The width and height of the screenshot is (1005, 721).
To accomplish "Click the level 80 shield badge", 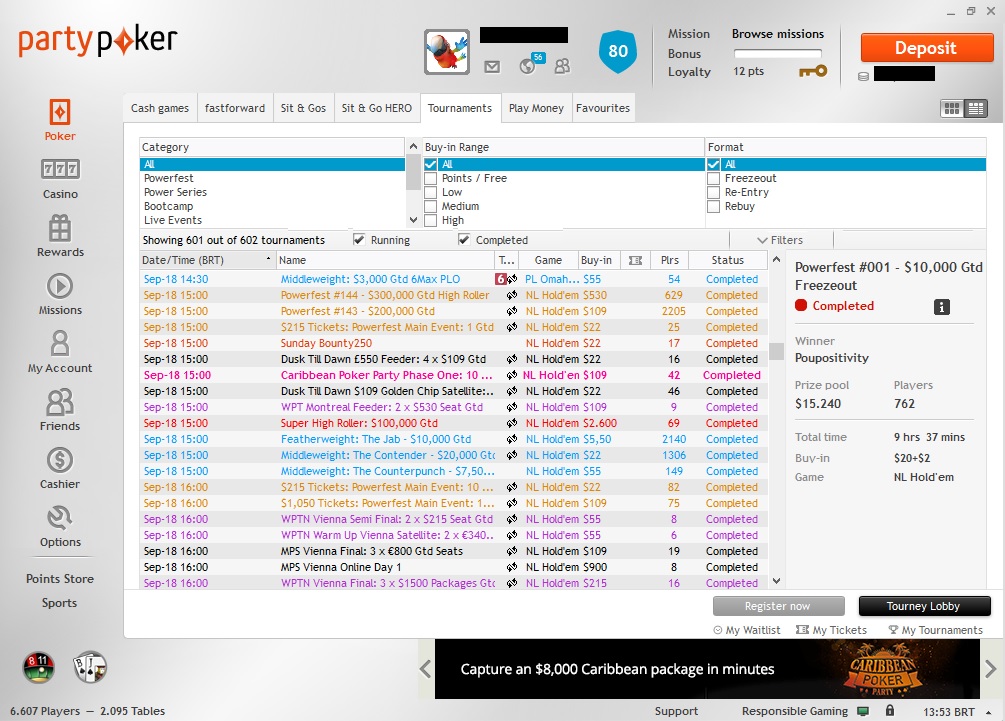I will point(618,51).
